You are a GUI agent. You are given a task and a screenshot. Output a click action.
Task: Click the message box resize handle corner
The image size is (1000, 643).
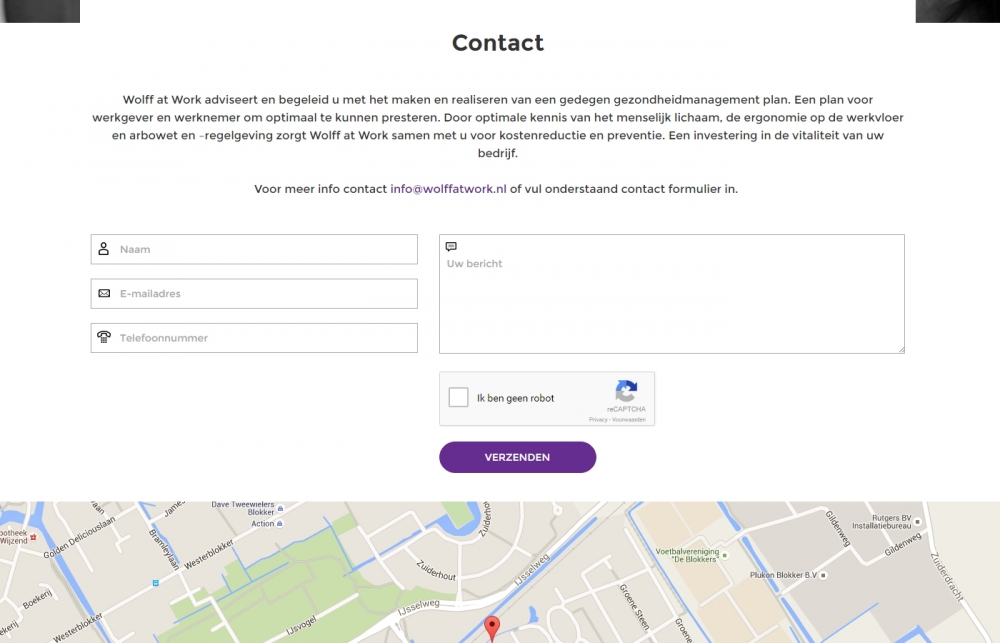901,350
